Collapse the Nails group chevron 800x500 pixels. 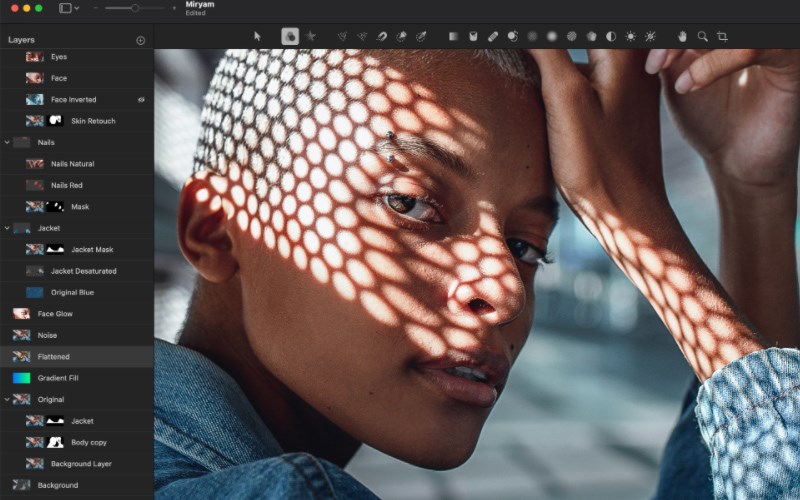[7, 142]
